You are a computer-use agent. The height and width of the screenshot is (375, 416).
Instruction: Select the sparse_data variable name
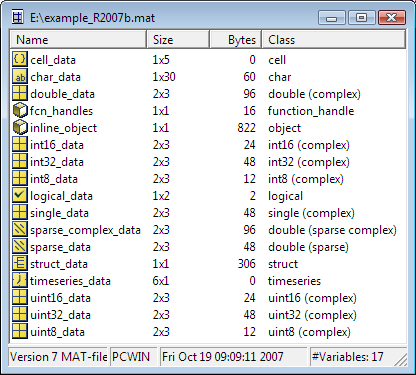[x=60, y=247]
